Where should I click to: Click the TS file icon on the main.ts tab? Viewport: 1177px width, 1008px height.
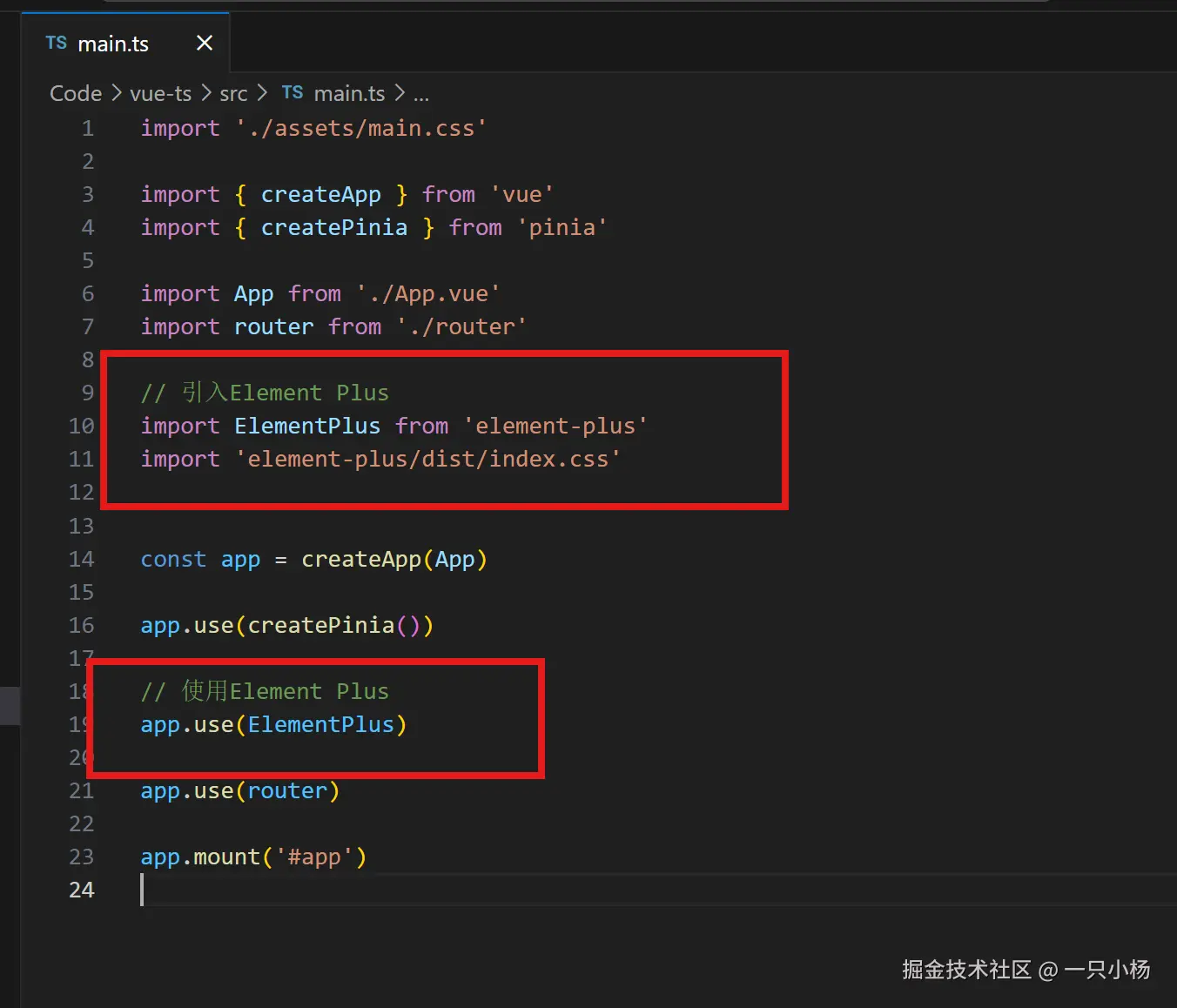(57, 43)
